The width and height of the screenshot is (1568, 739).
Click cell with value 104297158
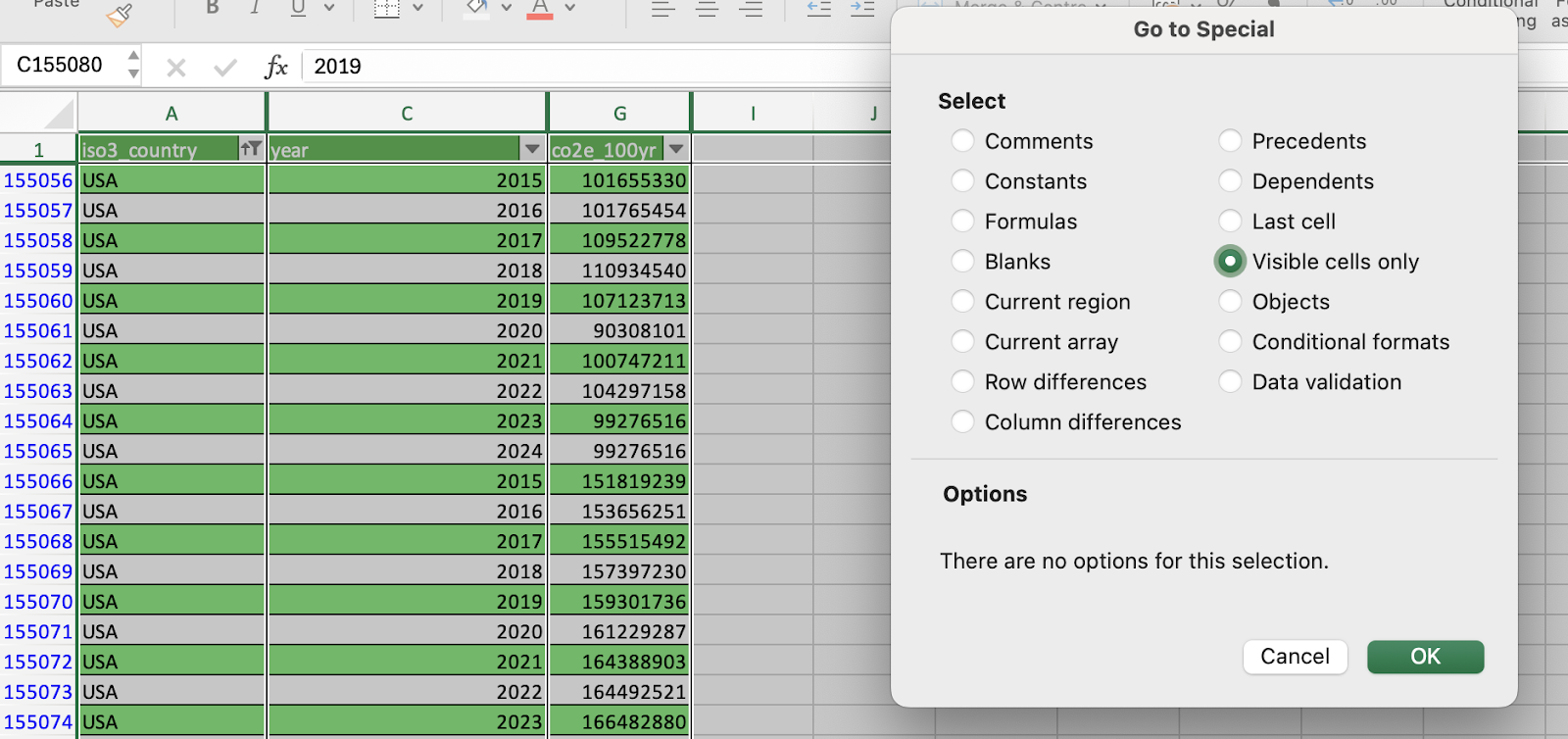(x=619, y=391)
